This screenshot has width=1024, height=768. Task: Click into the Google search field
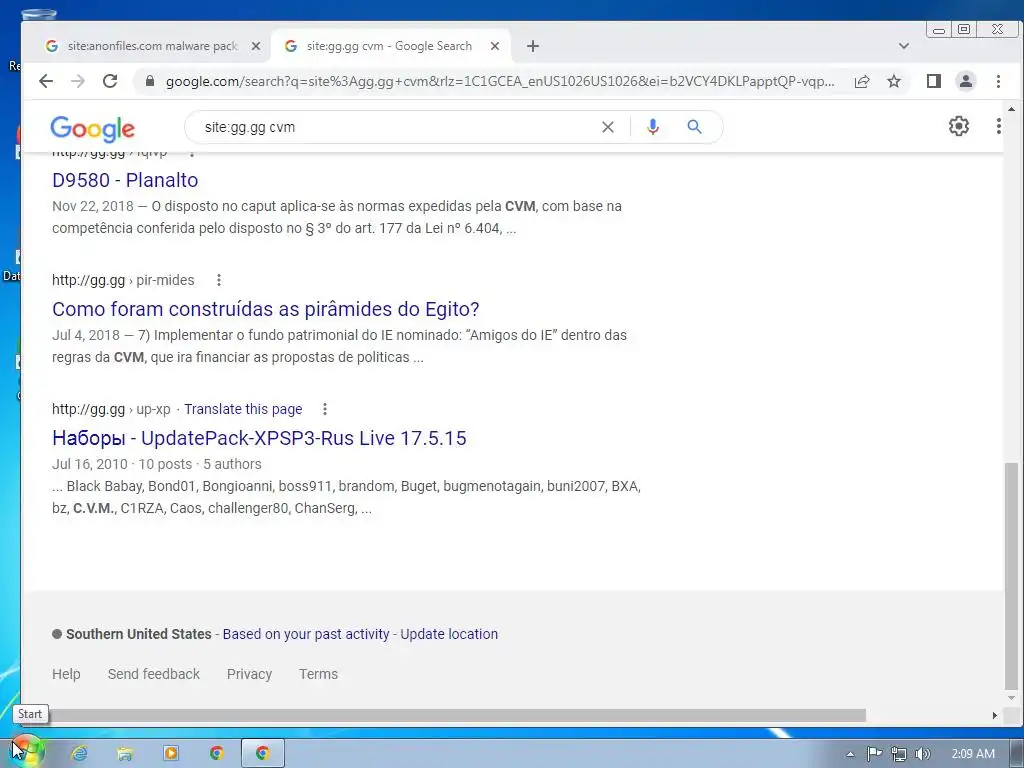(x=398, y=127)
